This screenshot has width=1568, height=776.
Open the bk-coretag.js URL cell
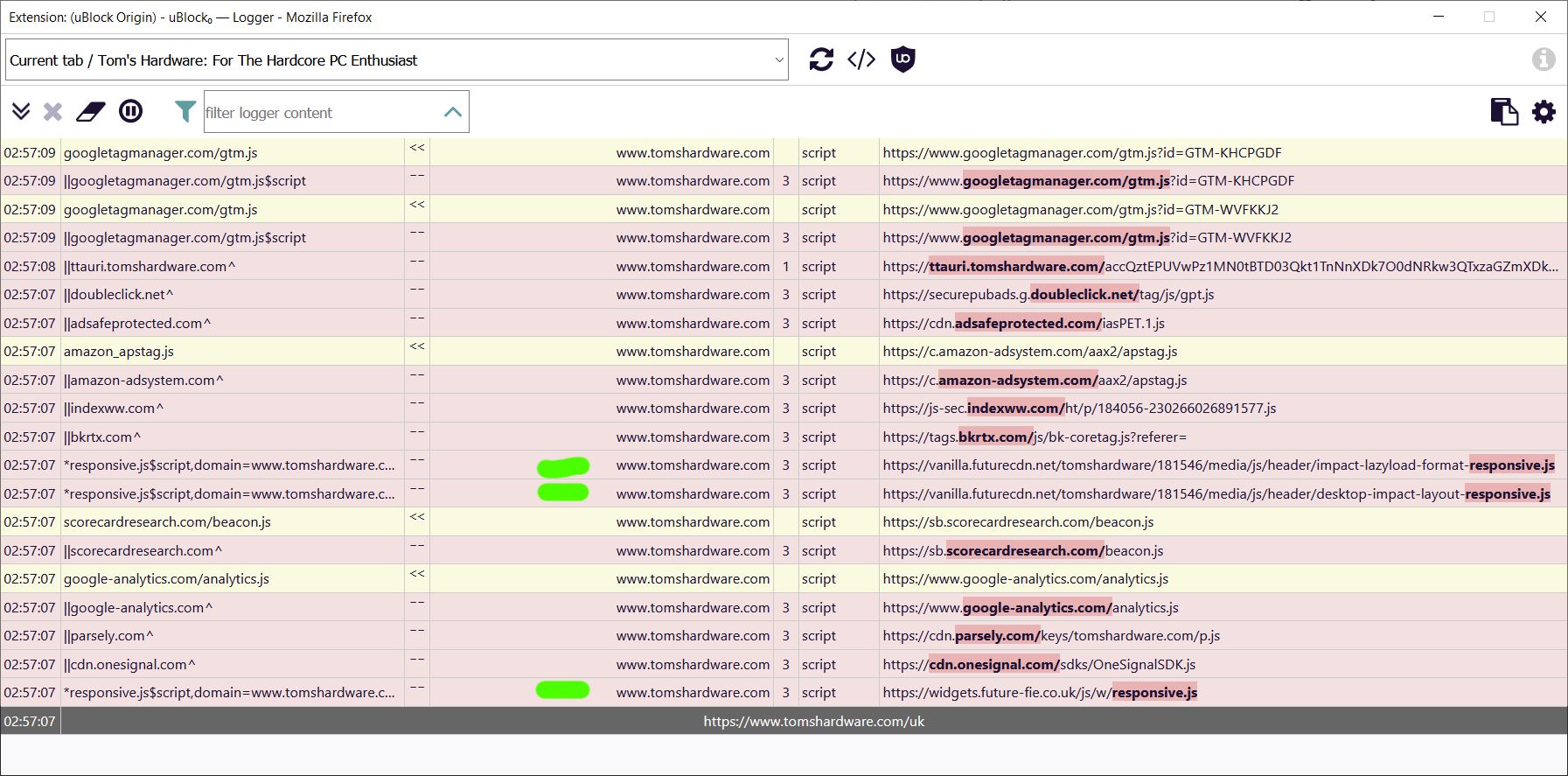(1223, 437)
